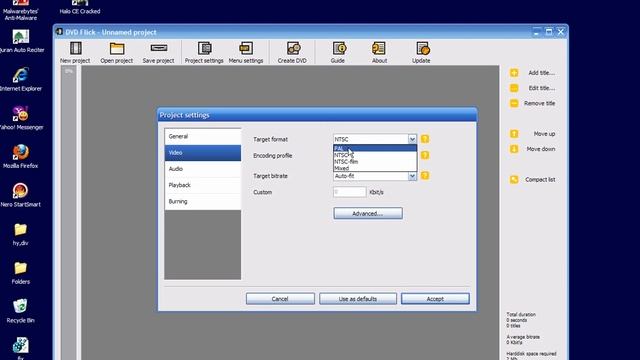The width and height of the screenshot is (640, 360).
Task: Open Nero StartSmart desktop icon
Action: point(20,191)
